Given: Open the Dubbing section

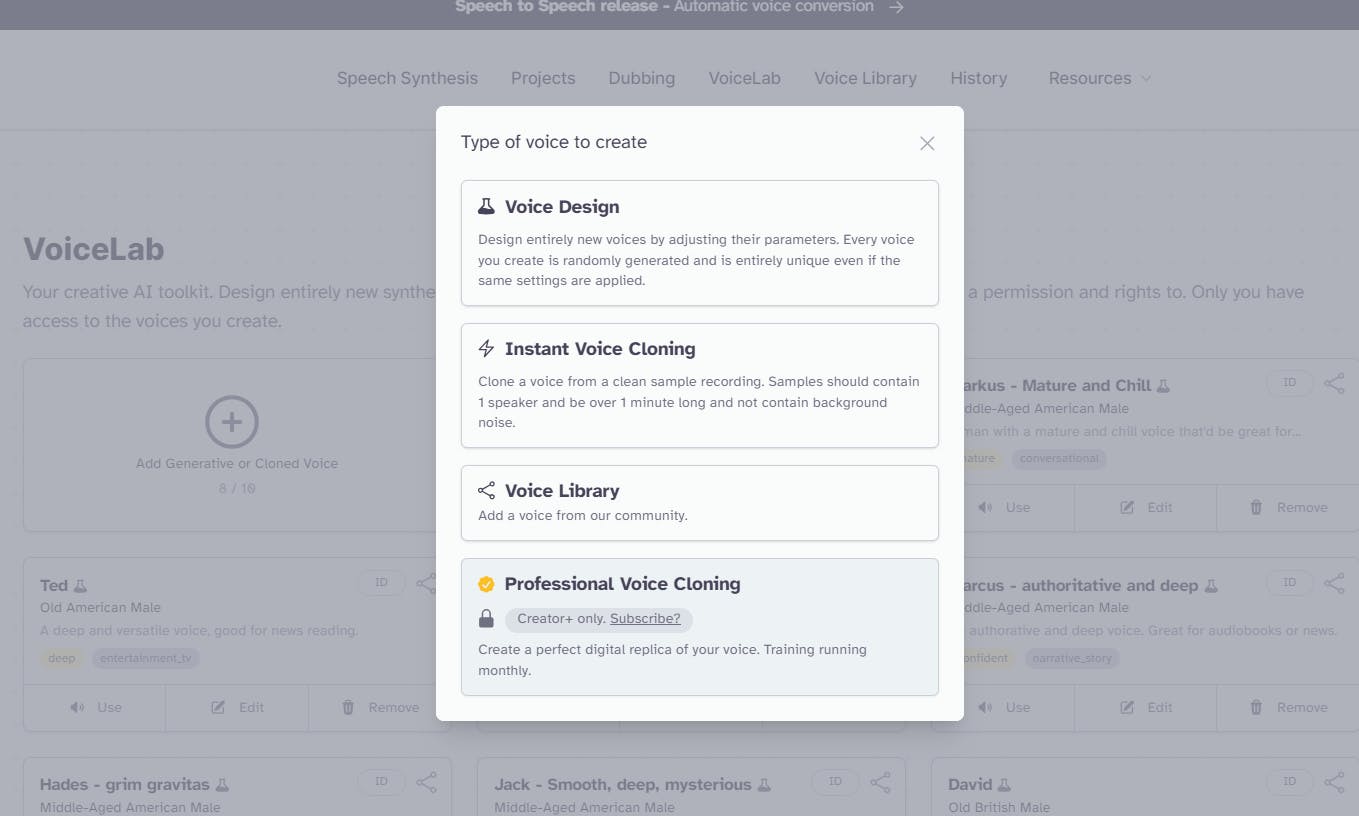Looking at the screenshot, I should tap(642, 78).
